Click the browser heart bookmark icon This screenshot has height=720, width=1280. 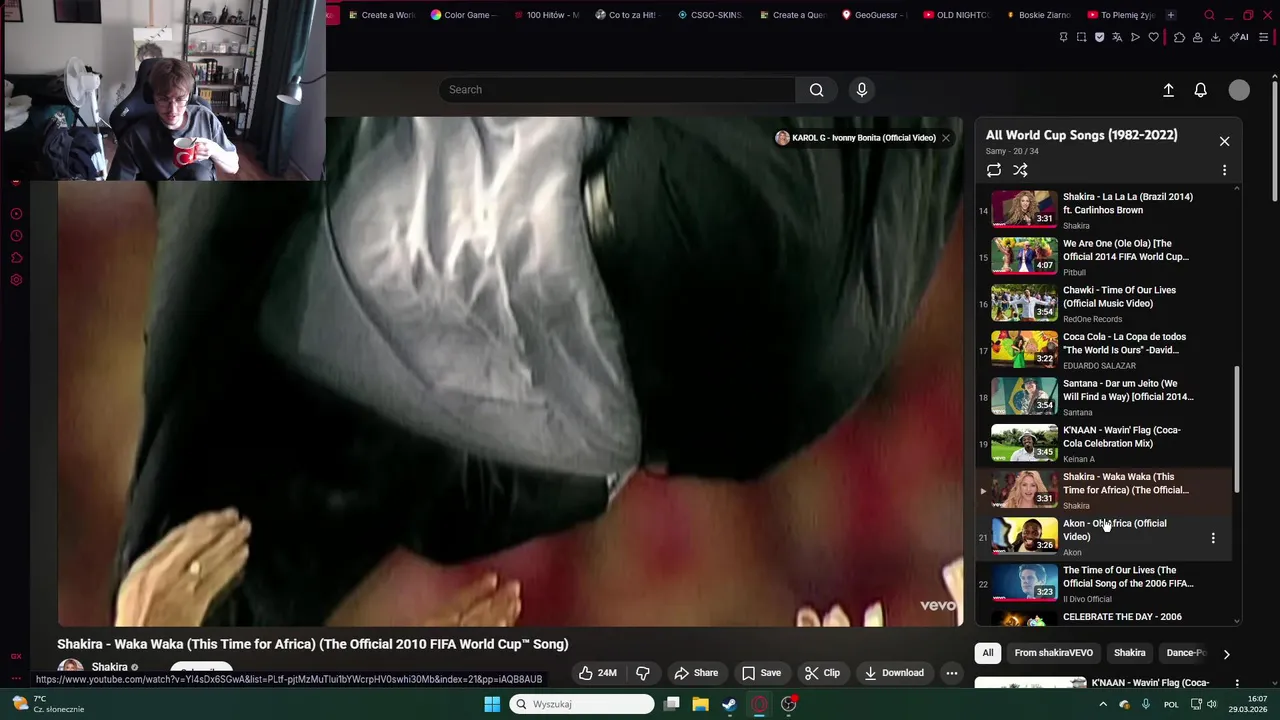tap(1153, 37)
